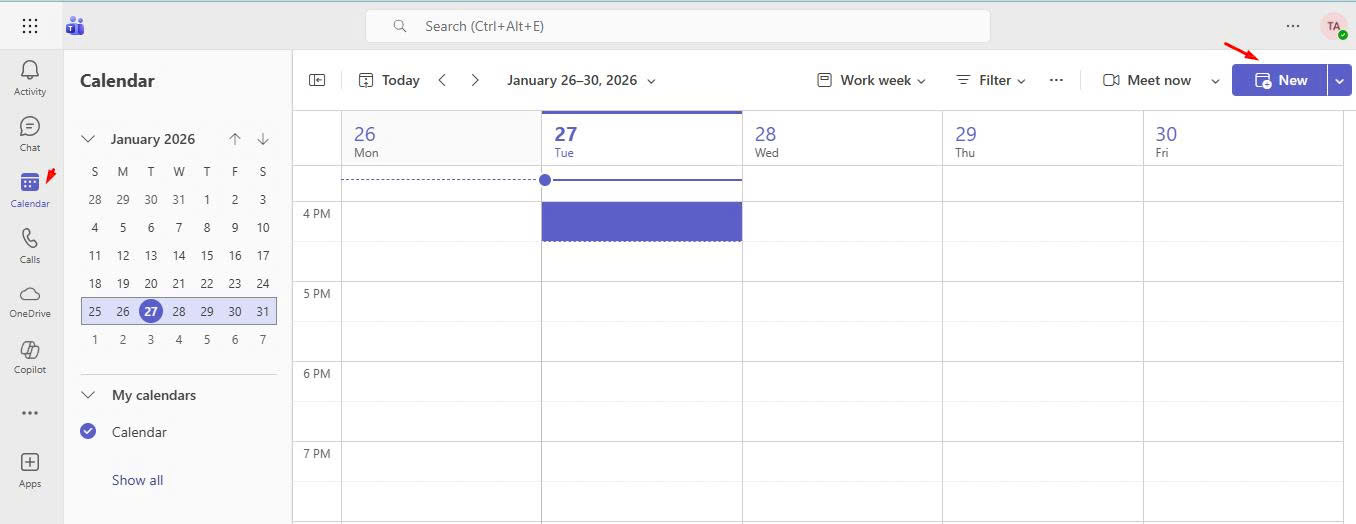Collapse the My calendars section
The height and width of the screenshot is (524, 1356).
pyautogui.click(x=88, y=395)
